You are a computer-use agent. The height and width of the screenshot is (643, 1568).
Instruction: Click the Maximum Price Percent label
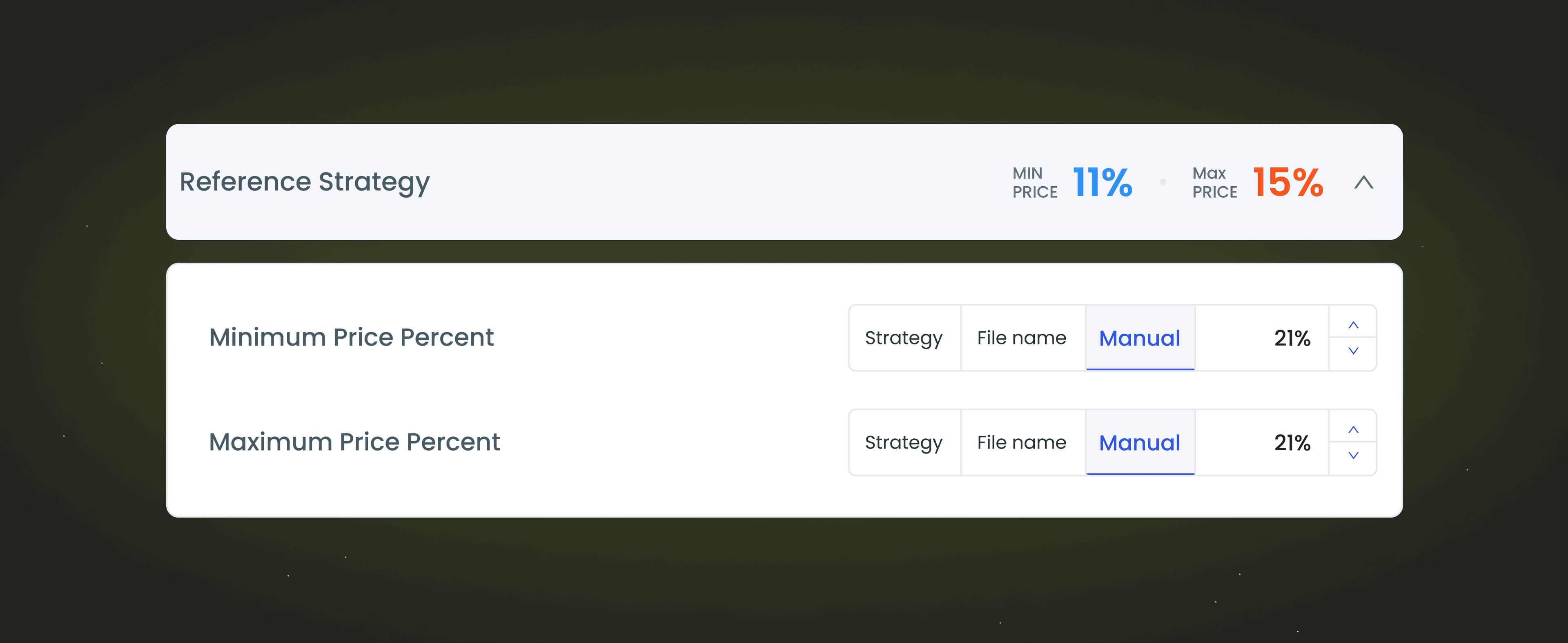tap(354, 442)
